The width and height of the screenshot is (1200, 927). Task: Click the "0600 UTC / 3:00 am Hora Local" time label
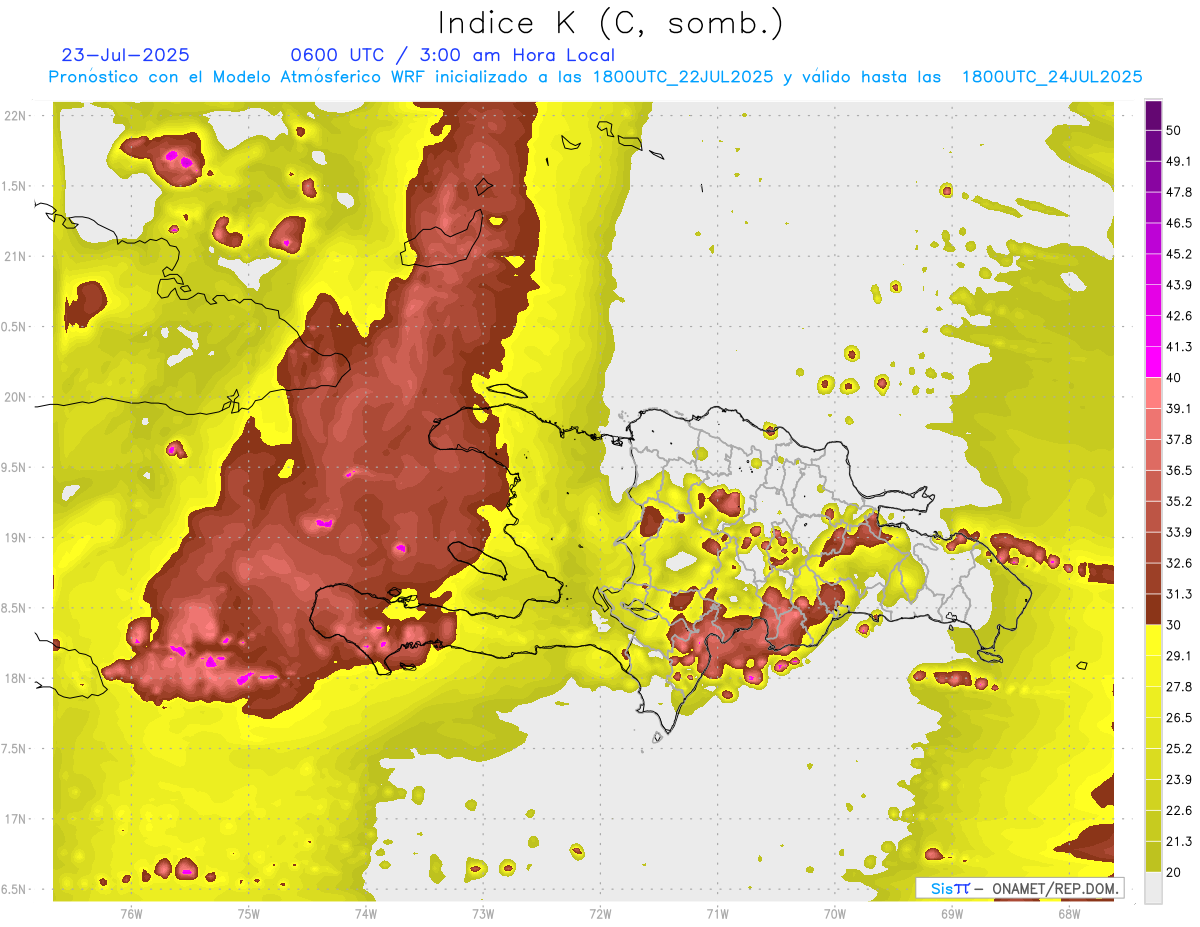tap(452, 55)
